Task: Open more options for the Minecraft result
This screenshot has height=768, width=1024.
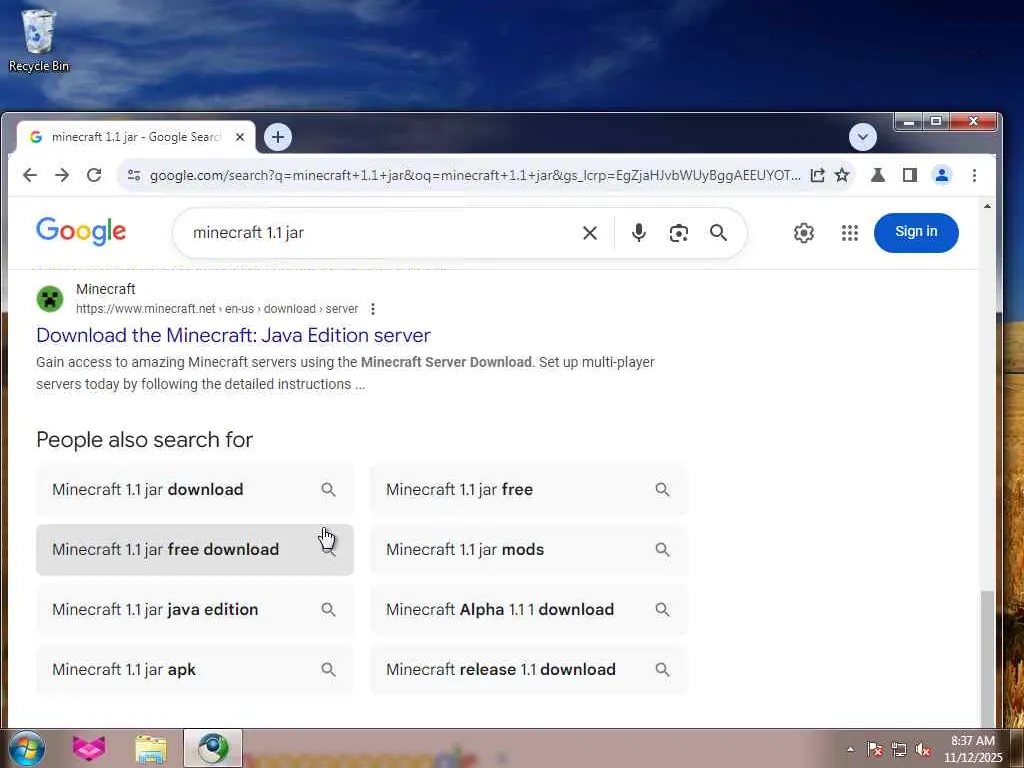Action: pyautogui.click(x=373, y=309)
